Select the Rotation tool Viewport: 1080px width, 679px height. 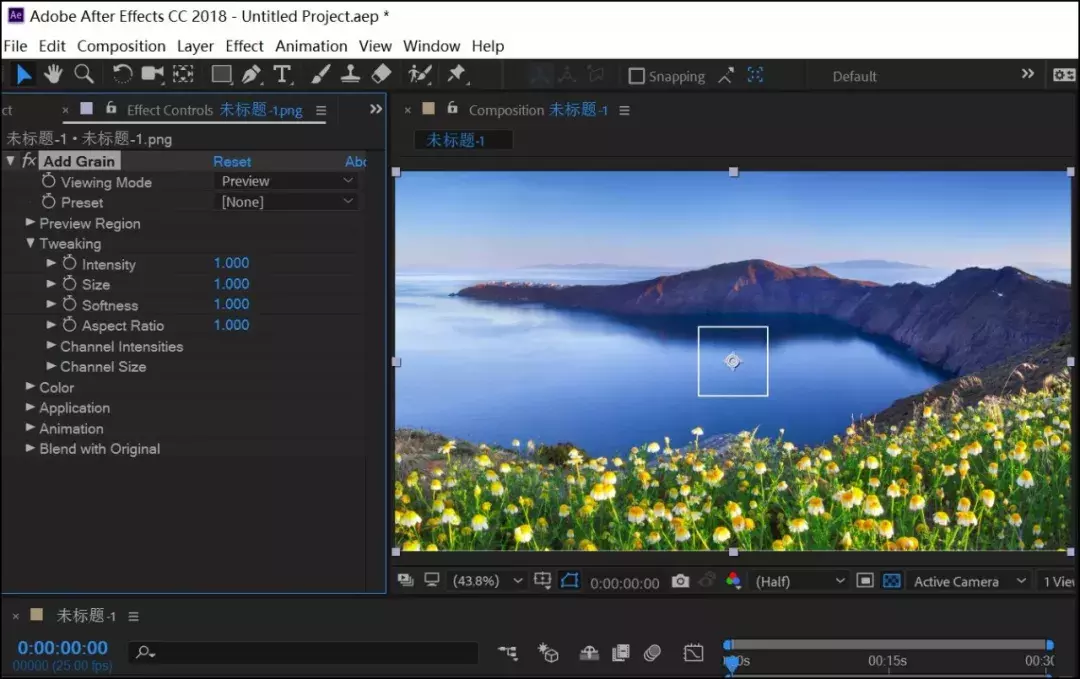click(122, 74)
